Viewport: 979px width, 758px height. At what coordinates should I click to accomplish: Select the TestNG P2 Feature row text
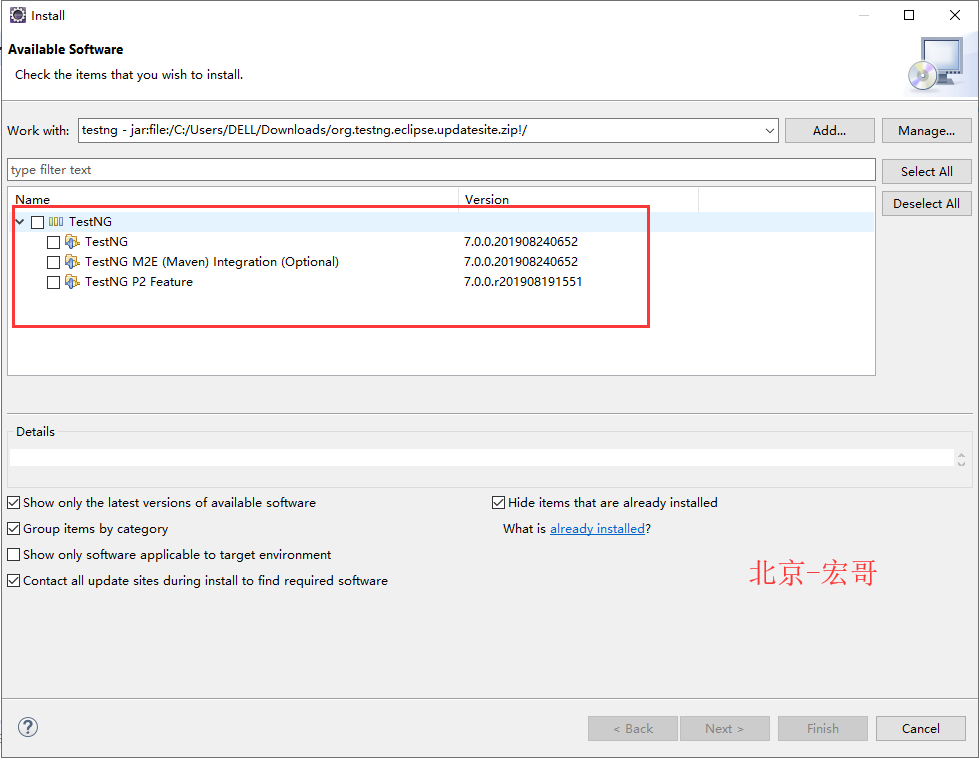point(139,282)
